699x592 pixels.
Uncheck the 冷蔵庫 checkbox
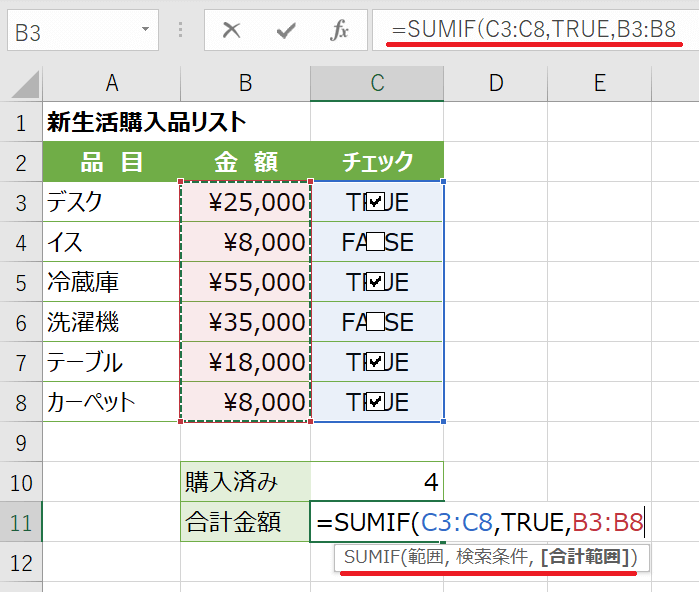click(x=376, y=282)
